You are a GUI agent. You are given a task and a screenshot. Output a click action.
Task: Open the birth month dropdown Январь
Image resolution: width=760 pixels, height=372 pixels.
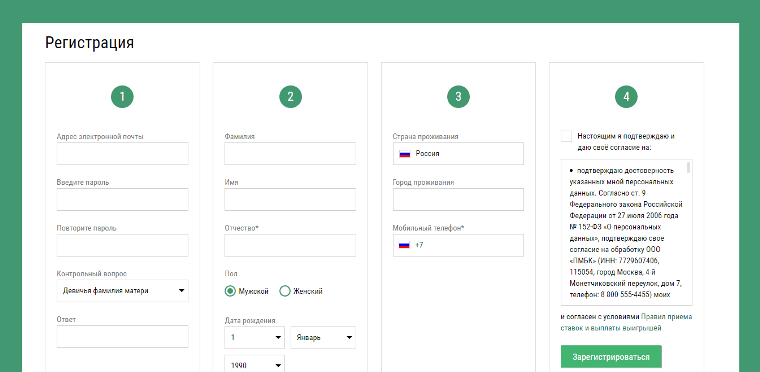pyautogui.click(x=323, y=338)
